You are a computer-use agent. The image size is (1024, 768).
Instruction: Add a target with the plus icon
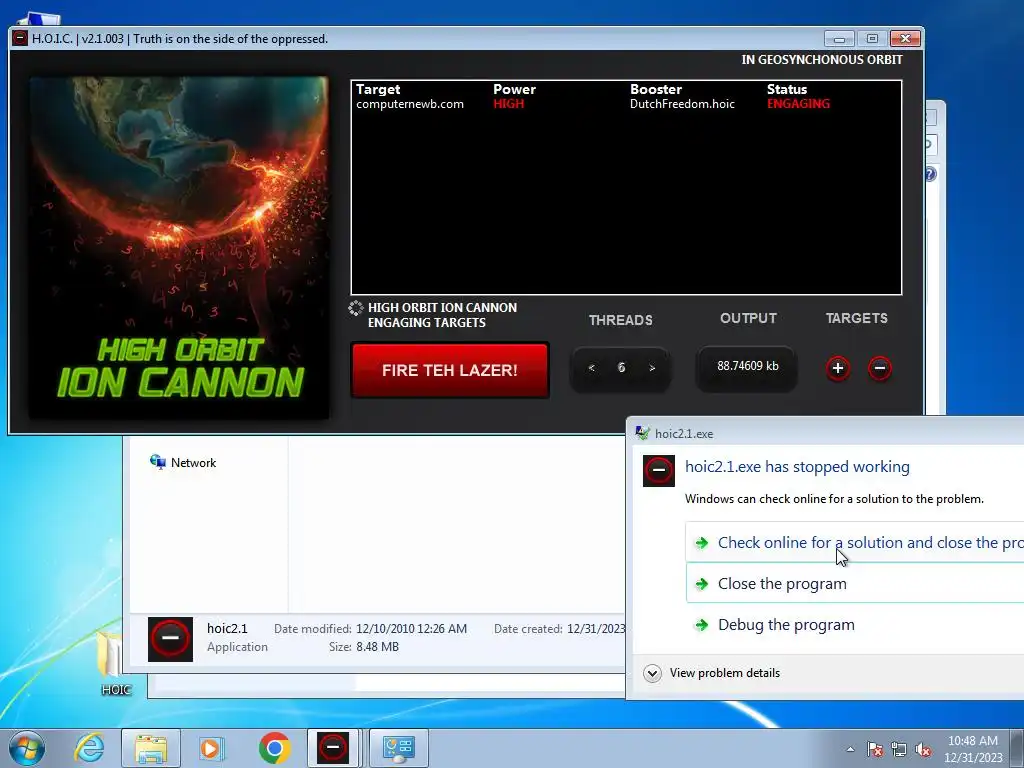pyautogui.click(x=838, y=368)
